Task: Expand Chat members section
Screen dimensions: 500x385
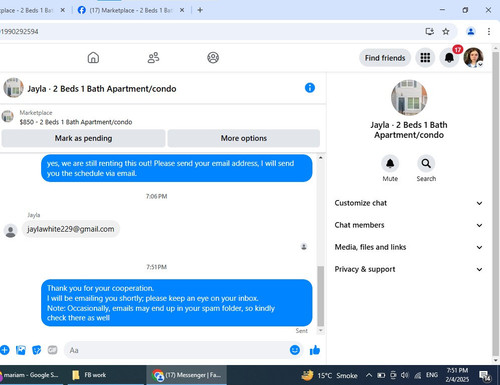Action: pos(409,225)
